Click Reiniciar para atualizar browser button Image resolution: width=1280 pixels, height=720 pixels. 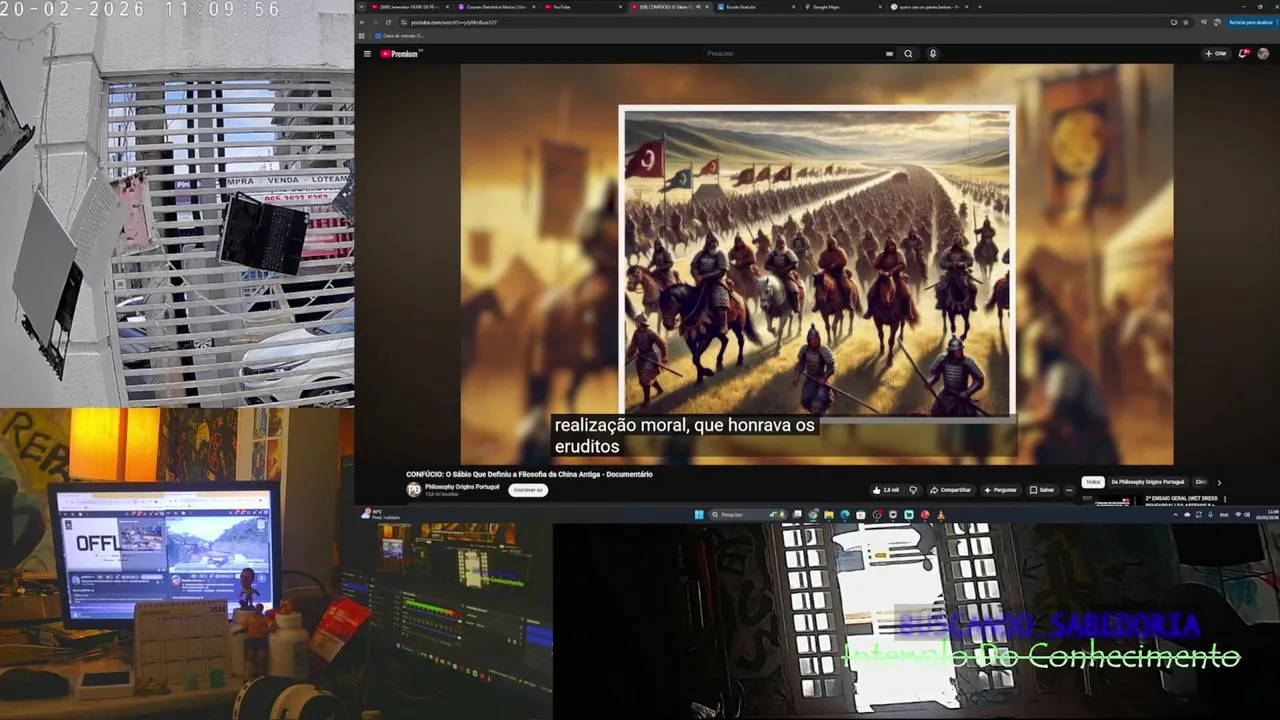click(1250, 22)
